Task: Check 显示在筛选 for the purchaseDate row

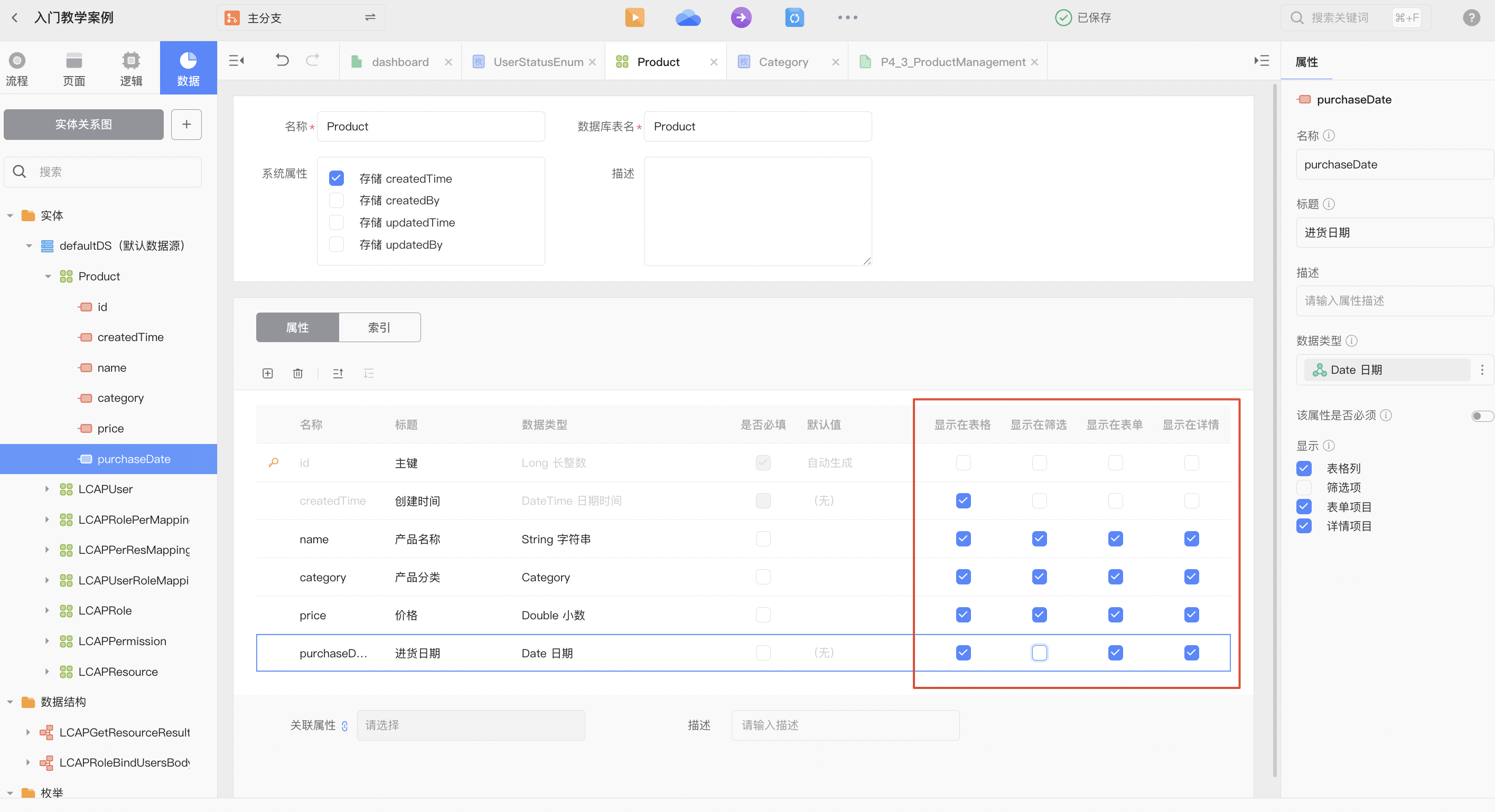Action: [x=1039, y=653]
